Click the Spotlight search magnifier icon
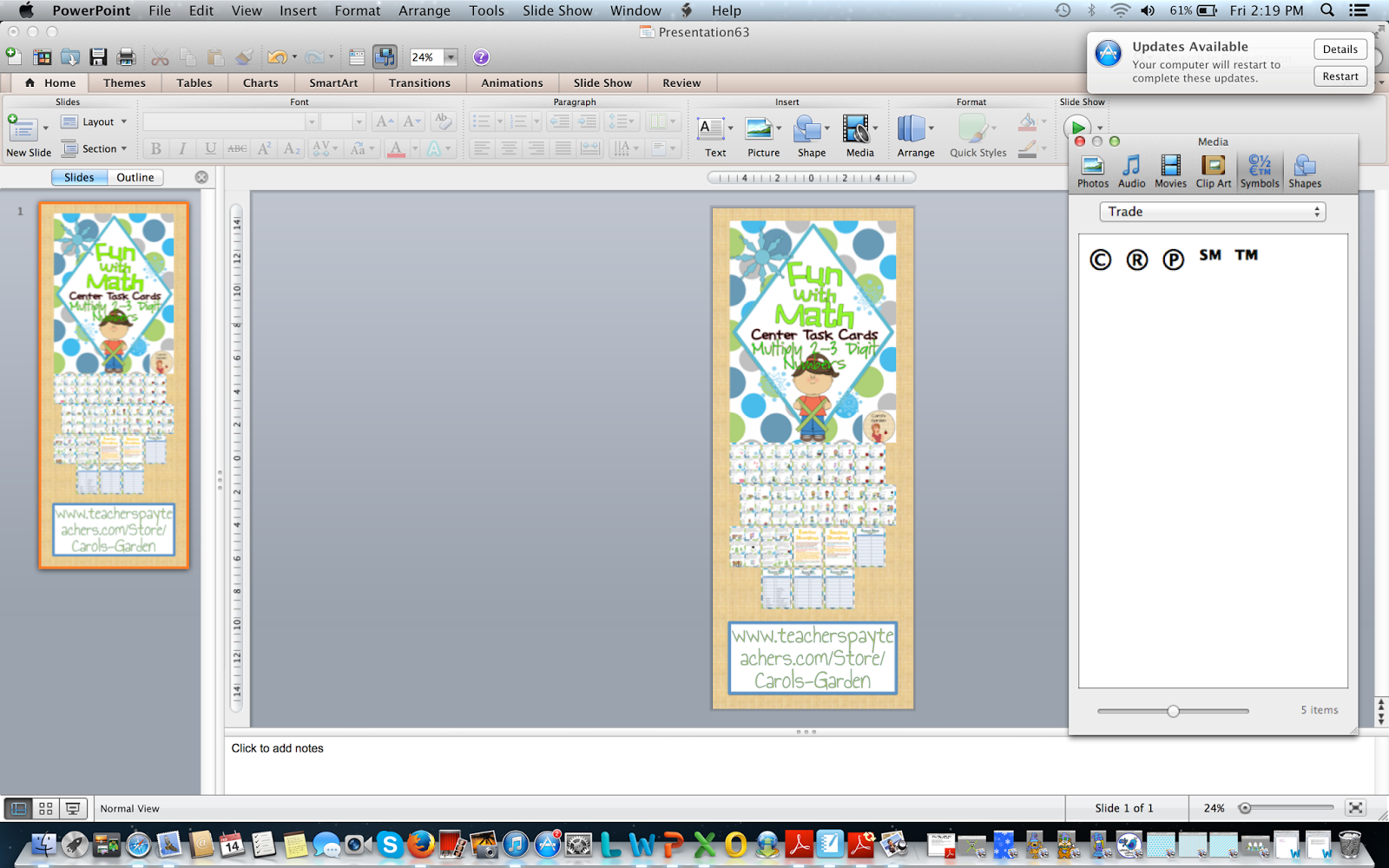 1327,10
